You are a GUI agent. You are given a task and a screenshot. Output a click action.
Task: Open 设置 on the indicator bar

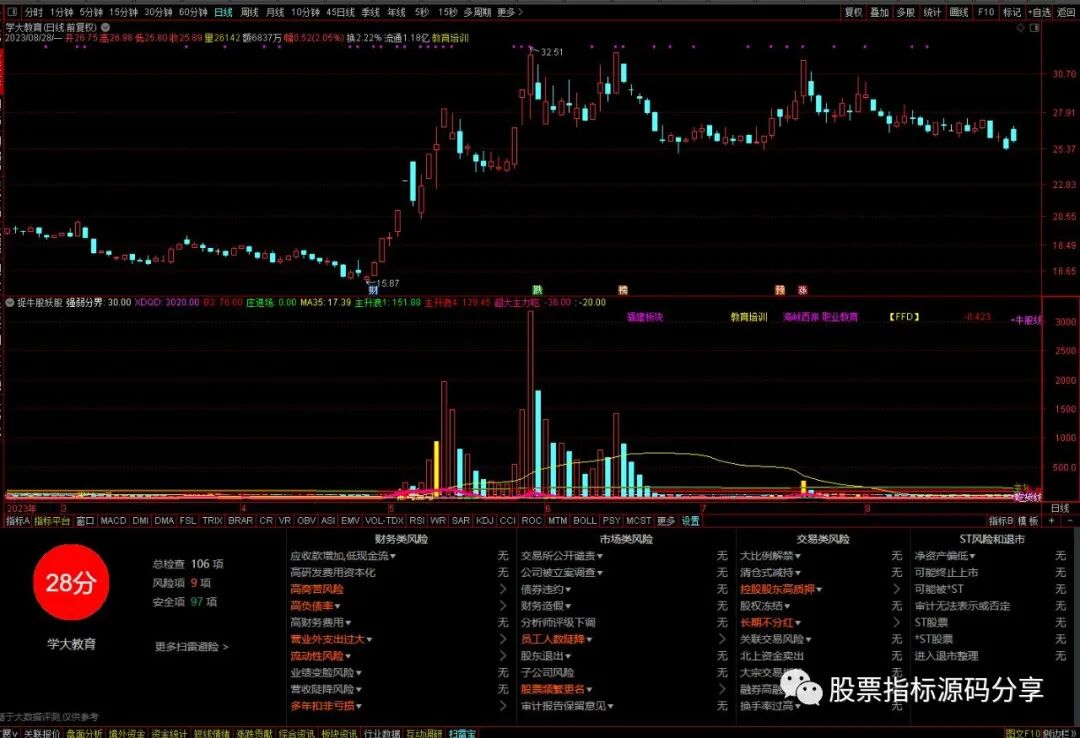coord(690,521)
